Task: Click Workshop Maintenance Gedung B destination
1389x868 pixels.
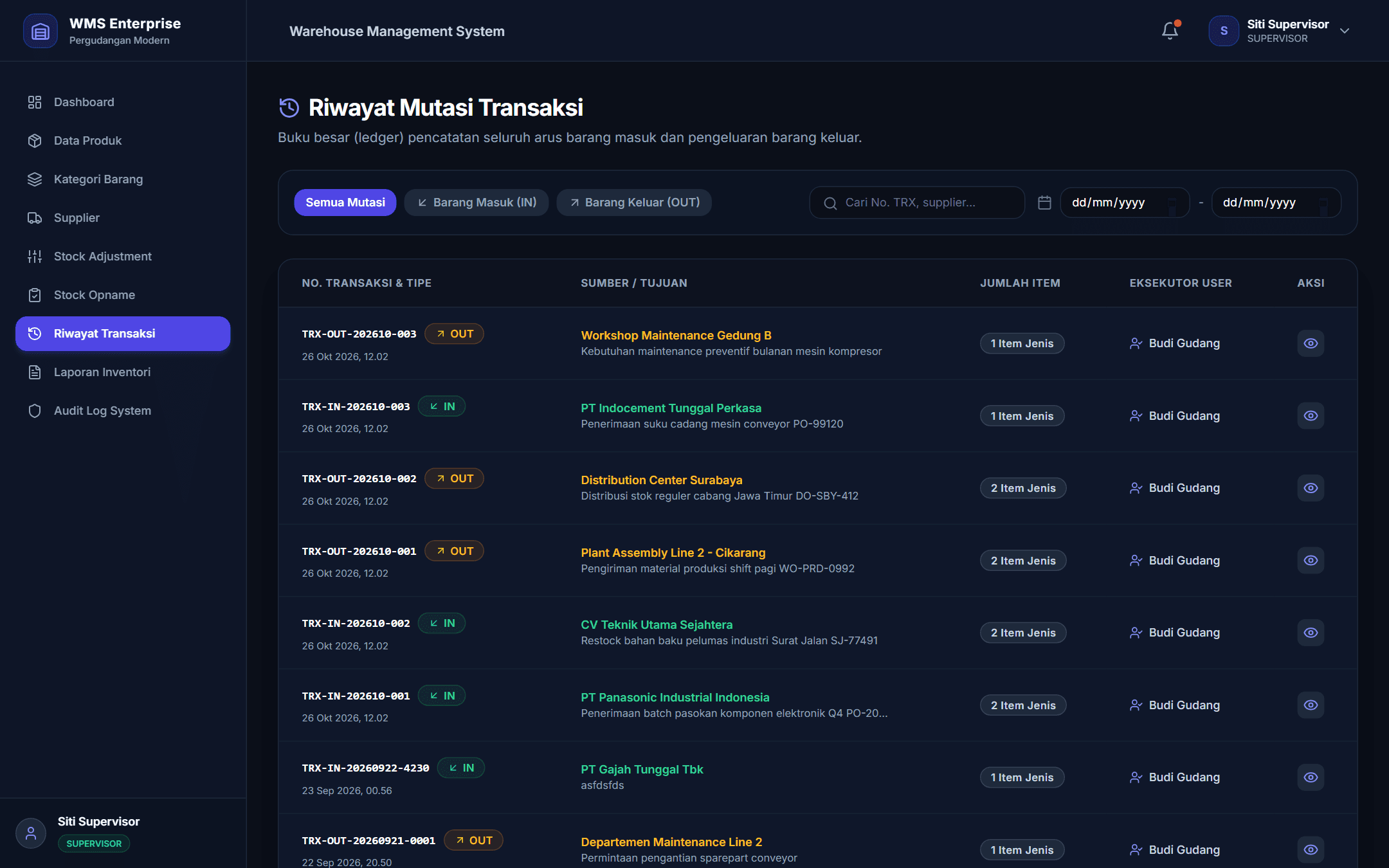Action: pyautogui.click(x=676, y=335)
